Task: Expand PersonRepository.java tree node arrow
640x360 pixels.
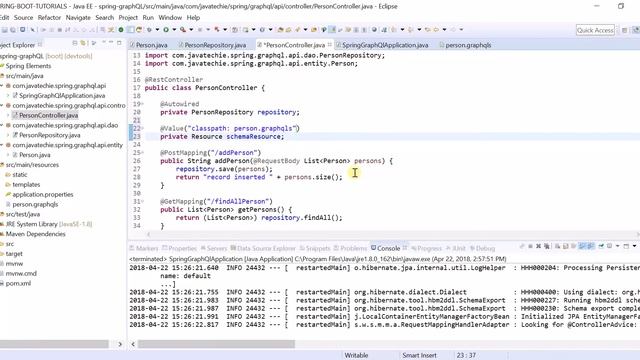Action: [x=8, y=135]
